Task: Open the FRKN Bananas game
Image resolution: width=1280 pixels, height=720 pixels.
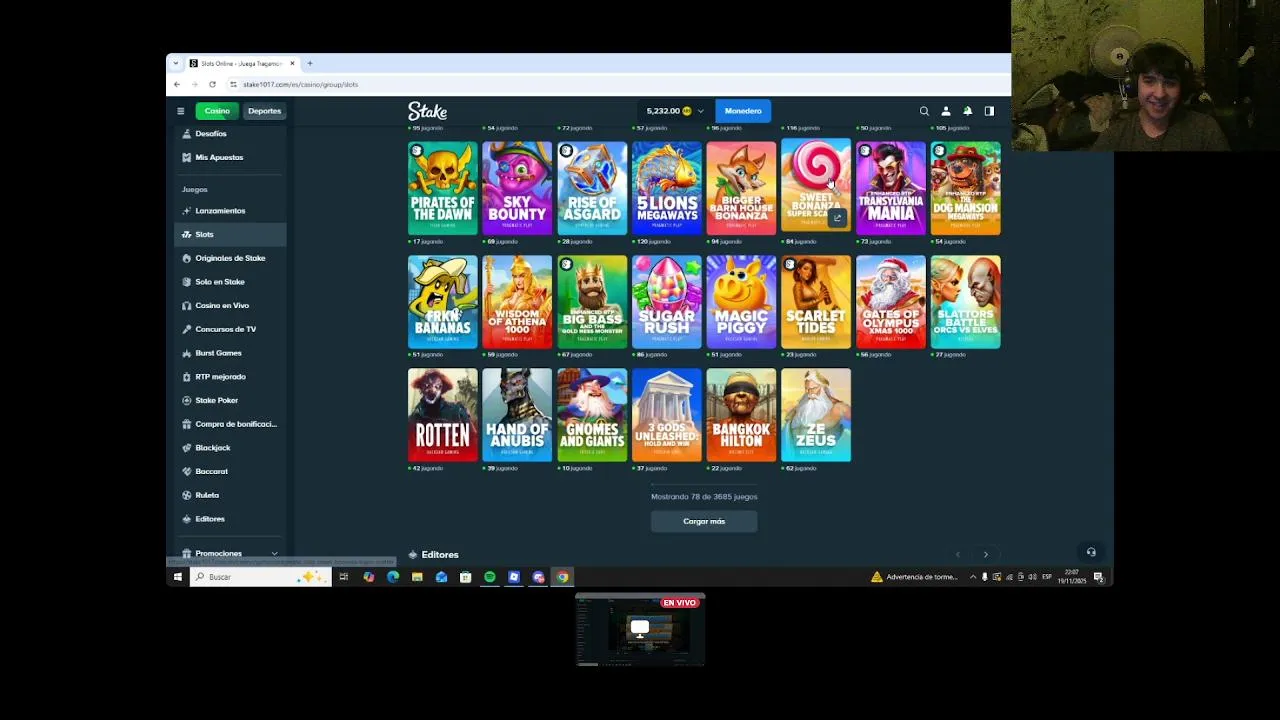Action: [443, 302]
